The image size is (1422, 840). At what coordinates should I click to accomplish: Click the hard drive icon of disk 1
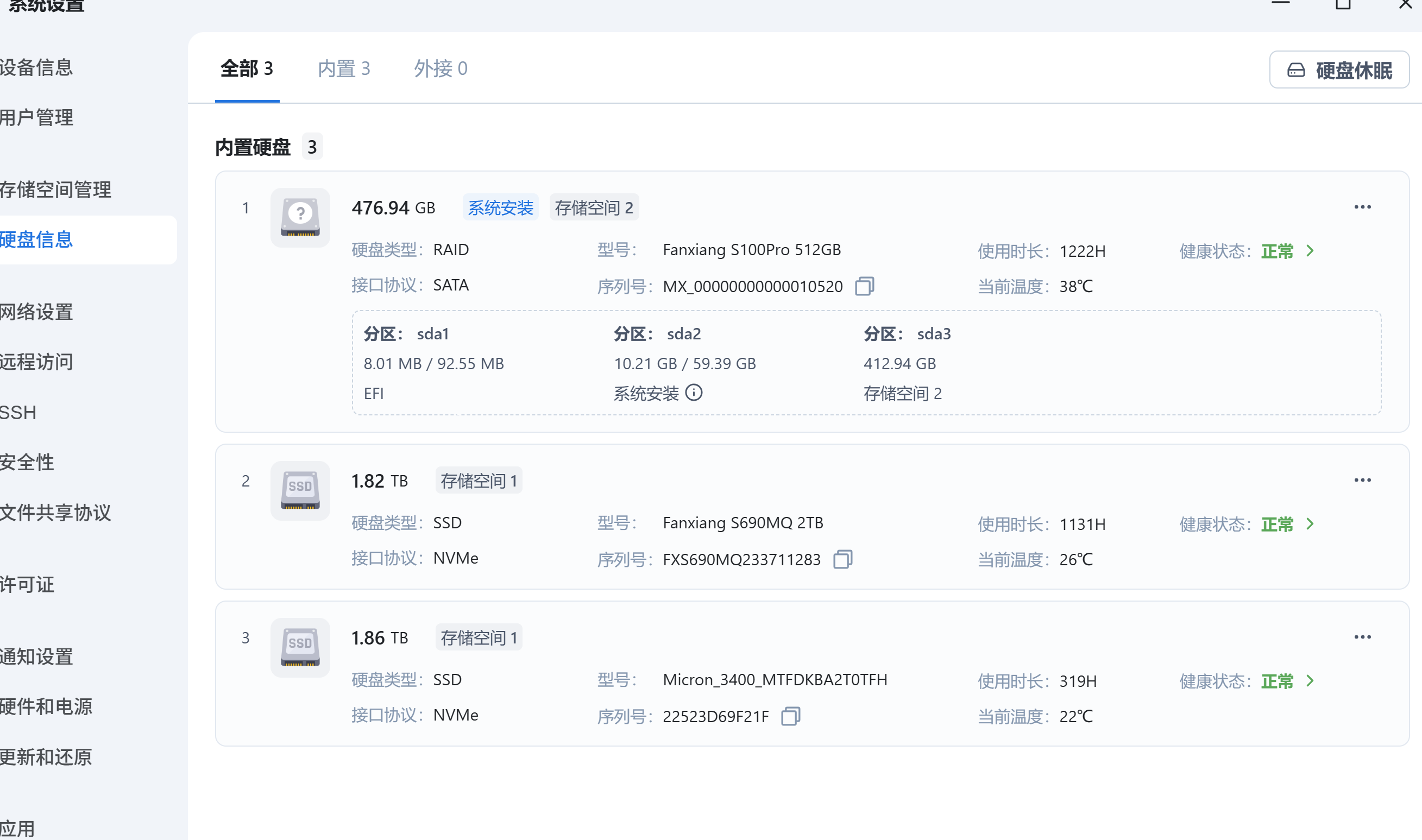pos(300,217)
